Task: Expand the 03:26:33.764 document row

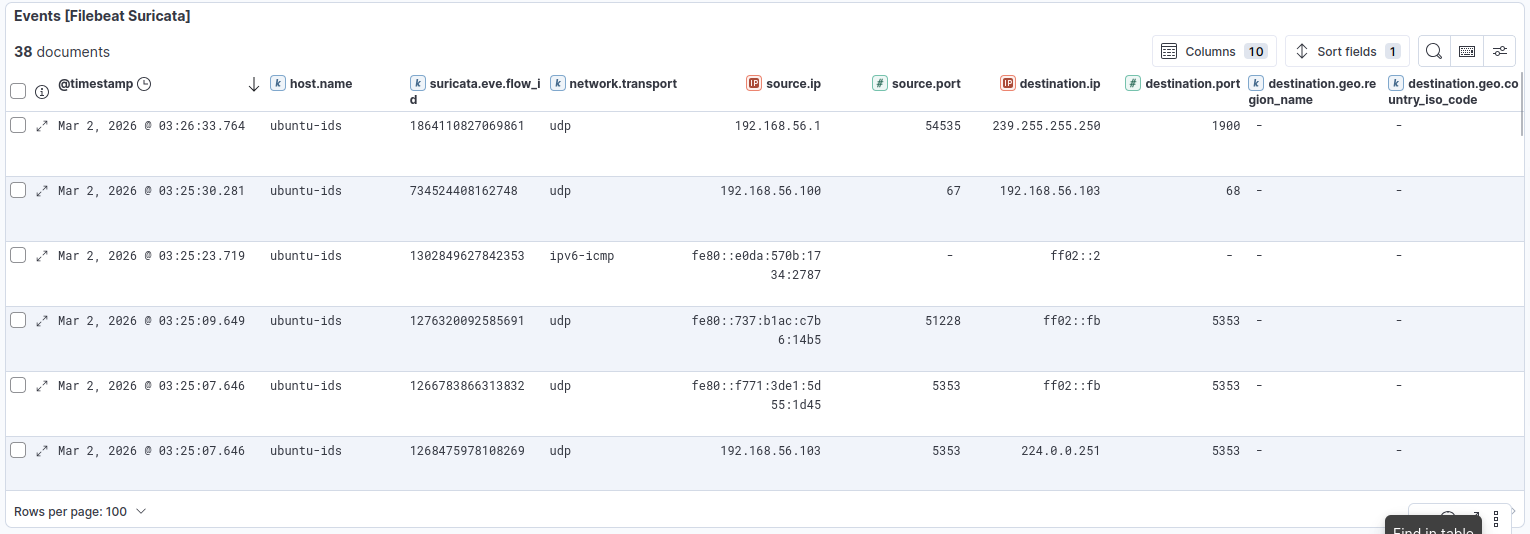Action: 42,126
